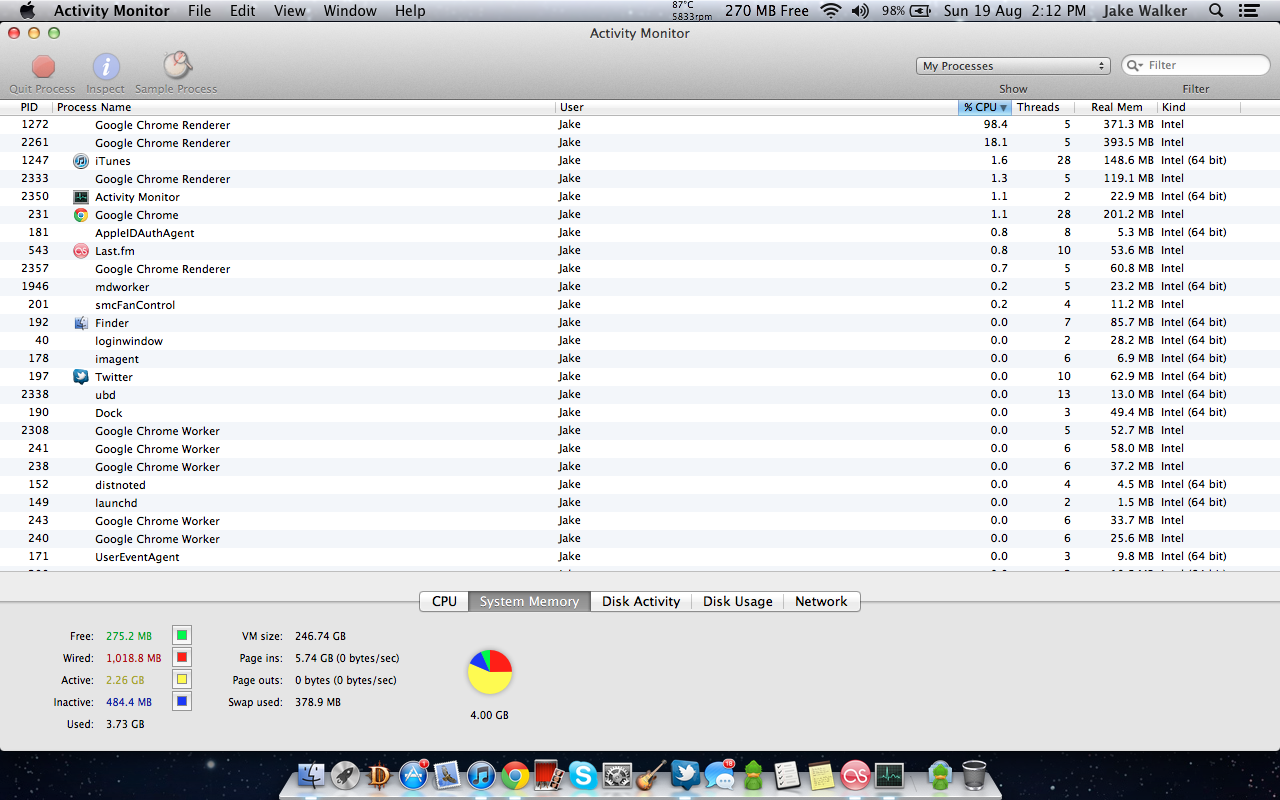Image resolution: width=1280 pixels, height=800 pixels.
Task: Open Google Chrome from the Dock
Action: 516,775
